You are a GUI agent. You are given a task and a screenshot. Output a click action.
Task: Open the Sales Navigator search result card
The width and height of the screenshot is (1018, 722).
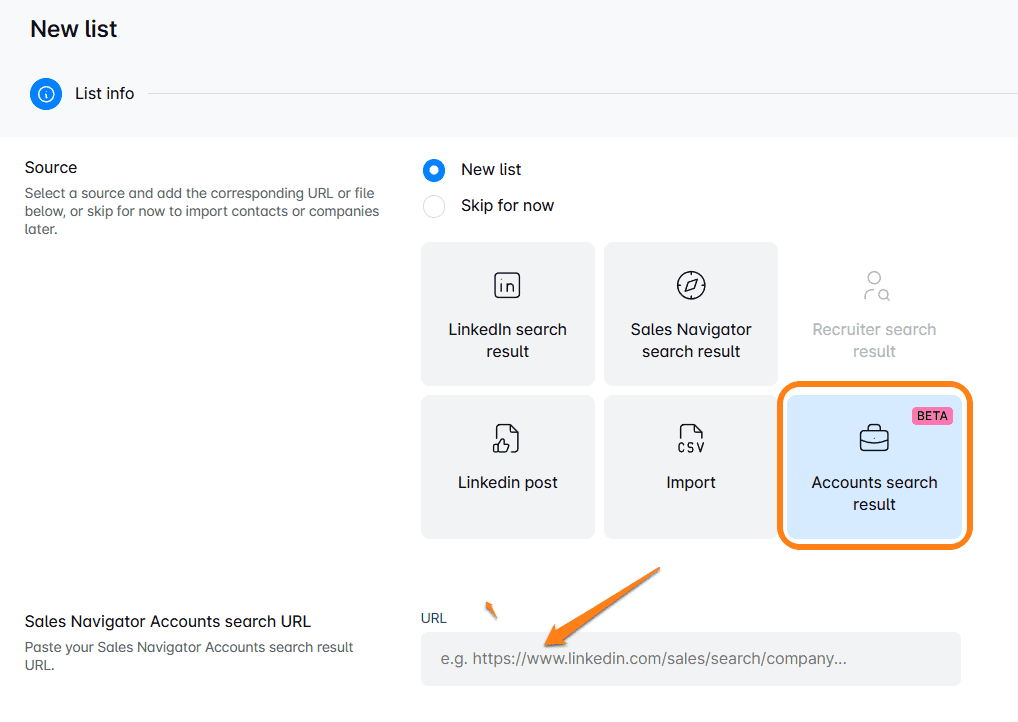pyautogui.click(x=690, y=313)
